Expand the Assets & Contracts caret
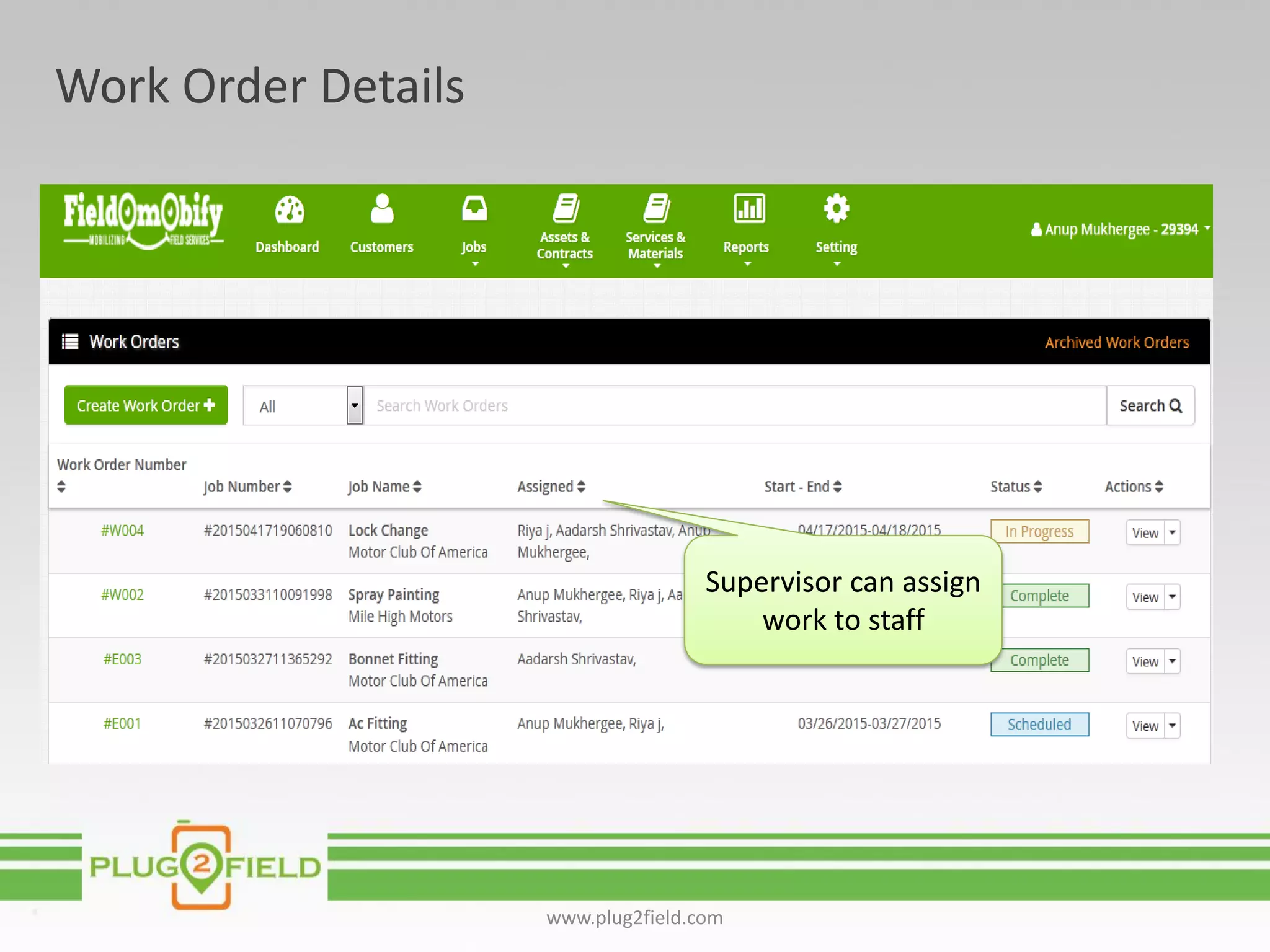This screenshot has width=1270, height=952. coord(566,267)
